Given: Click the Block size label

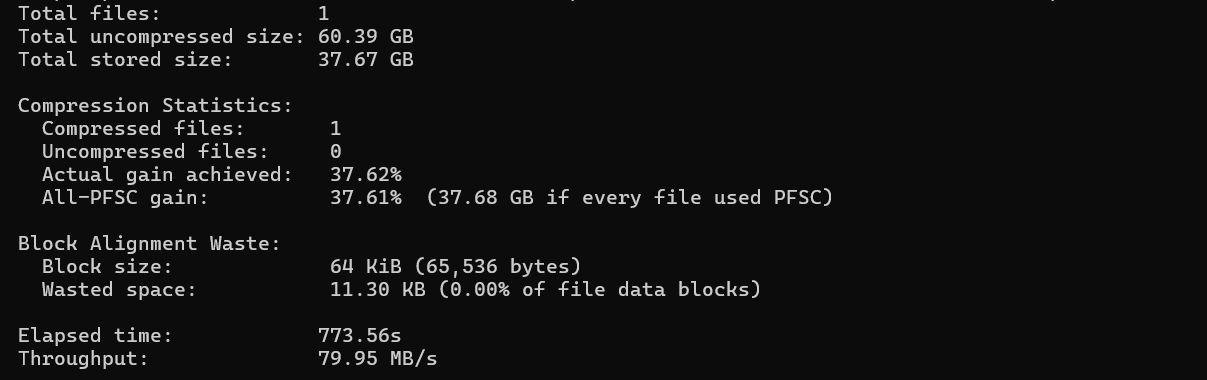Looking at the screenshot, I should coord(107,267).
